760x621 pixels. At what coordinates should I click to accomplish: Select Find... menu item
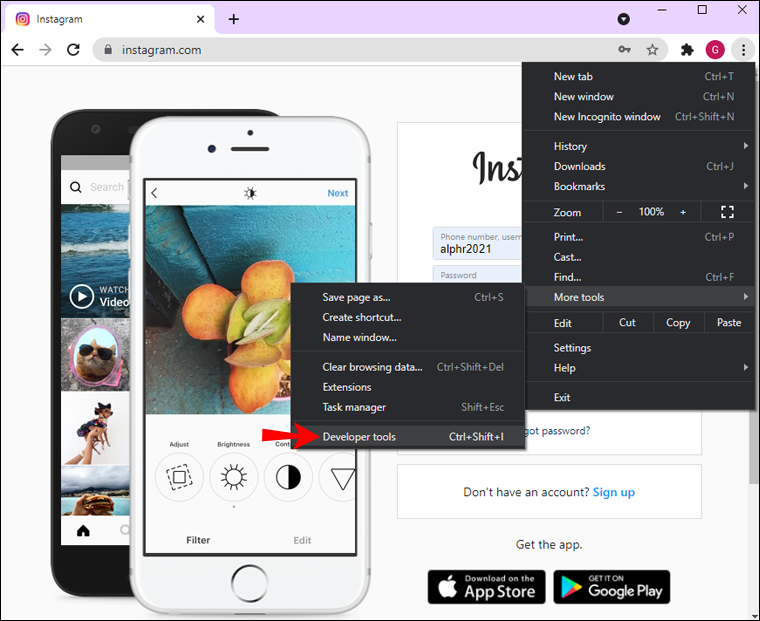(638, 277)
